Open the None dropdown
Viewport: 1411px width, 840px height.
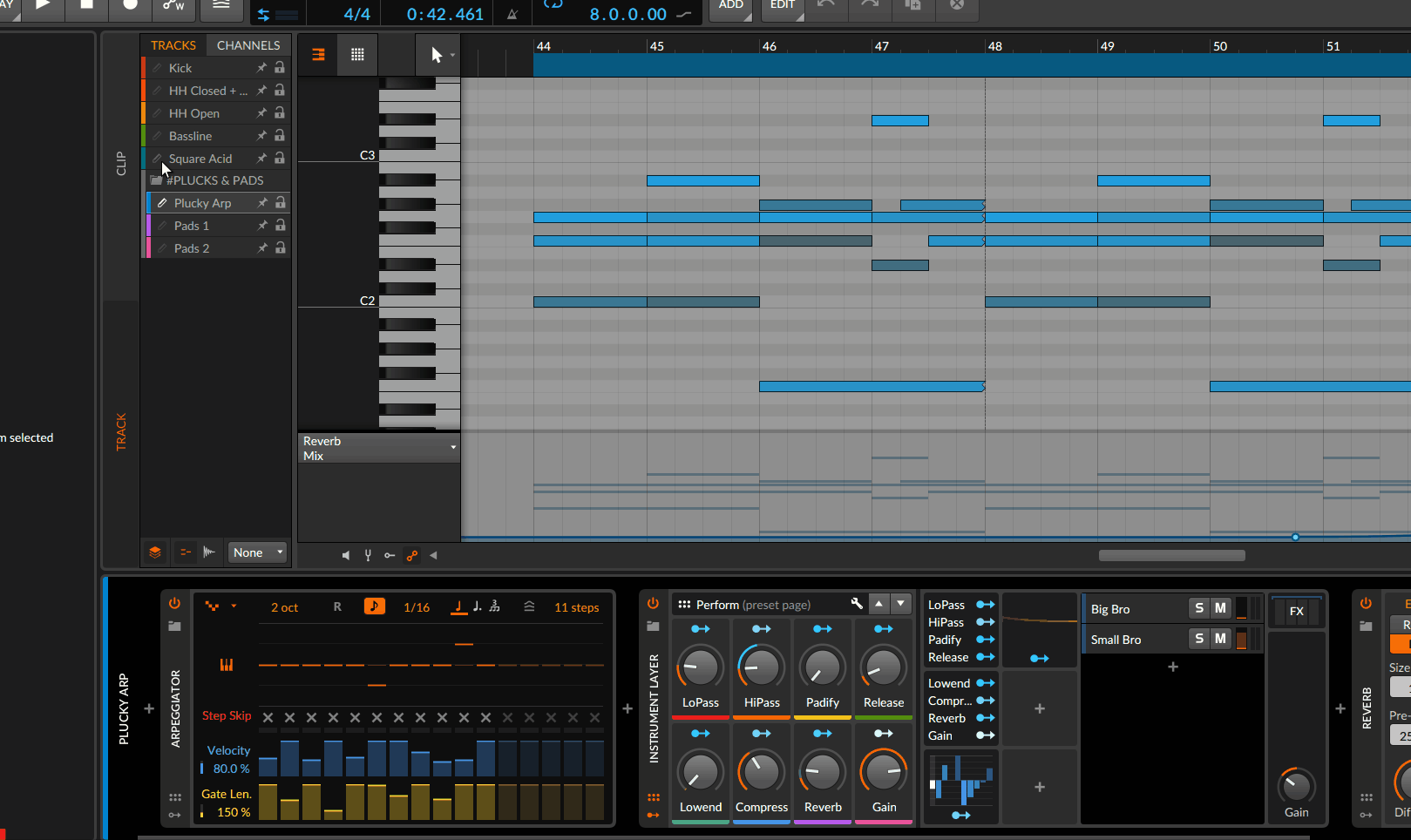click(x=257, y=552)
